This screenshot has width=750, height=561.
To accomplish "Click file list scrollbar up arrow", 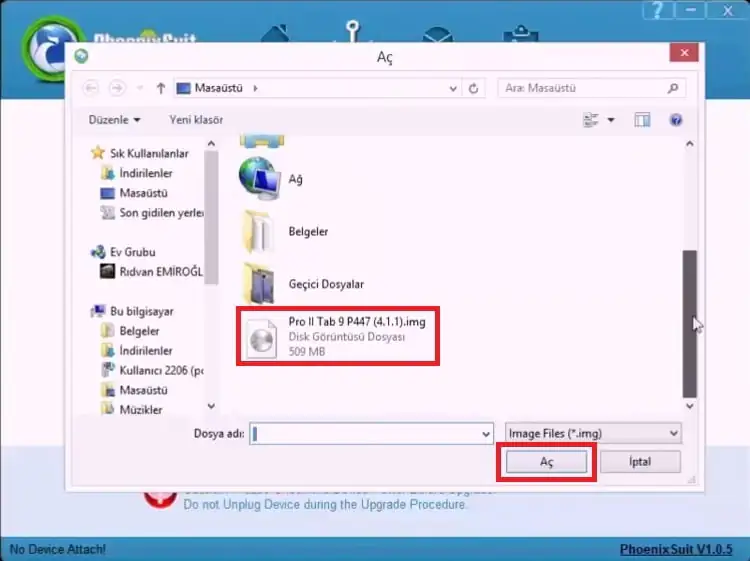I will (690, 143).
